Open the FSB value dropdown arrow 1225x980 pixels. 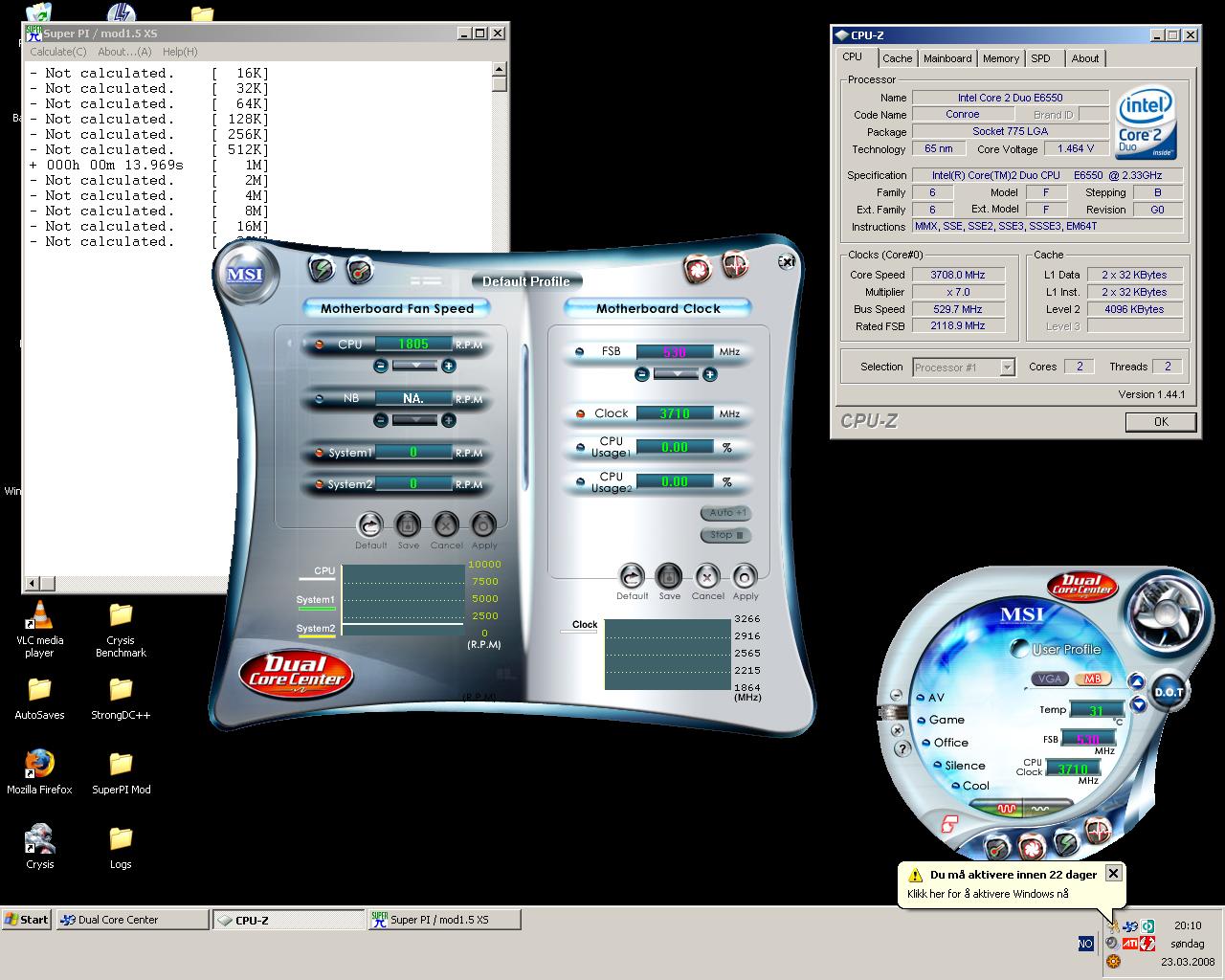pyautogui.click(x=676, y=374)
